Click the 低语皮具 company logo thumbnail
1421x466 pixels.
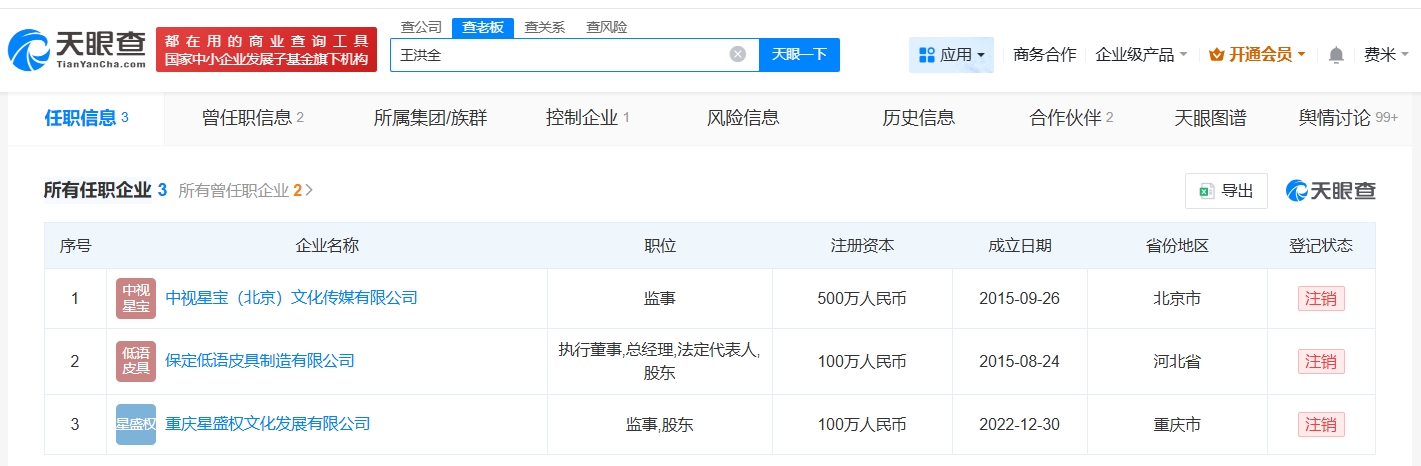[x=136, y=361]
